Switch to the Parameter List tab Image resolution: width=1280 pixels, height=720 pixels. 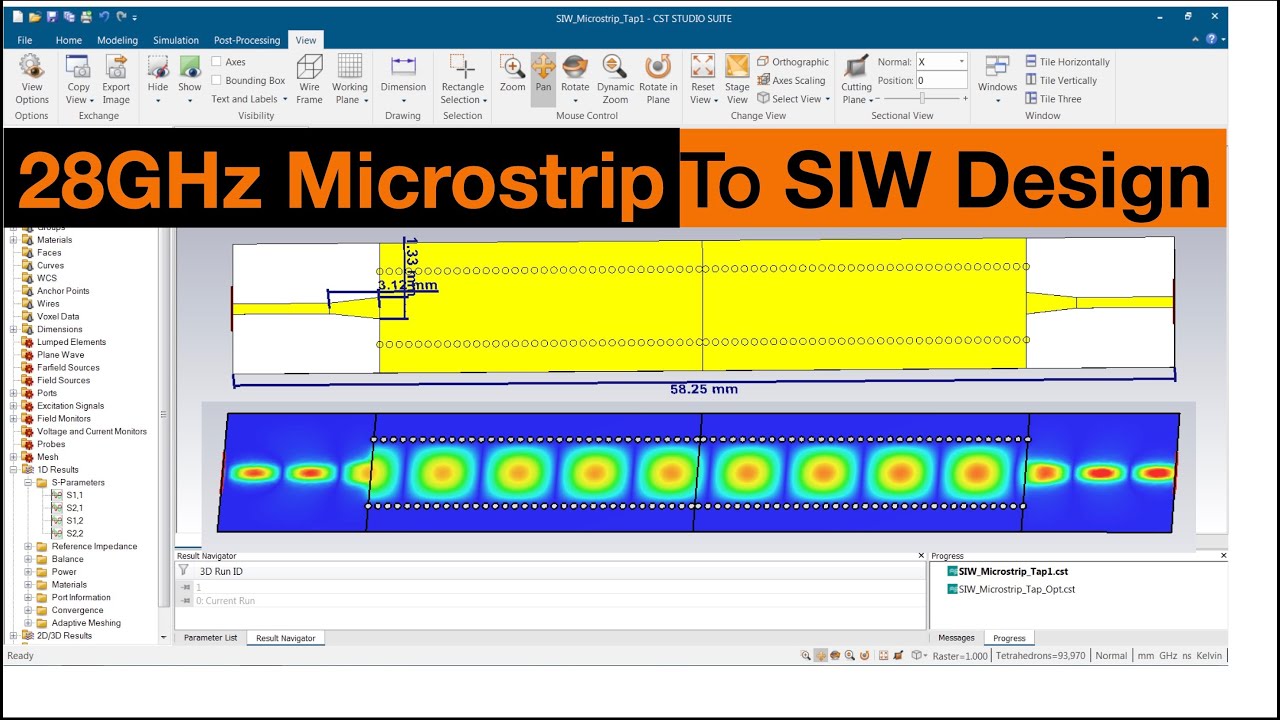pos(210,638)
